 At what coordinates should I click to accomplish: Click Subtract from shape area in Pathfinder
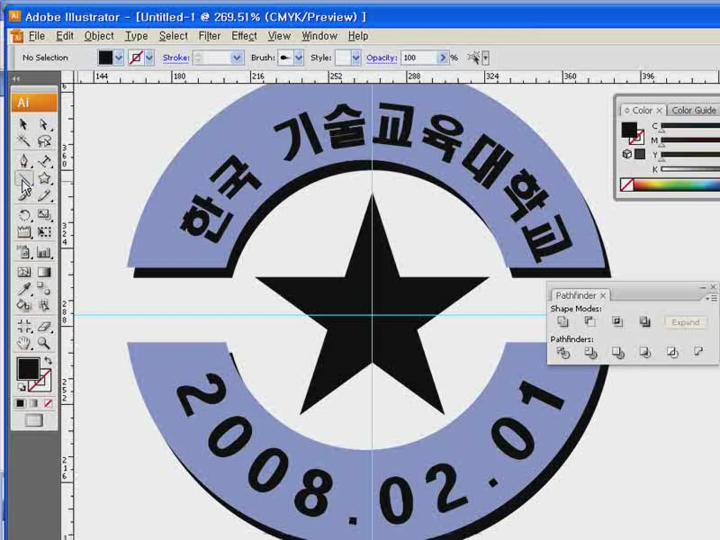click(590, 322)
